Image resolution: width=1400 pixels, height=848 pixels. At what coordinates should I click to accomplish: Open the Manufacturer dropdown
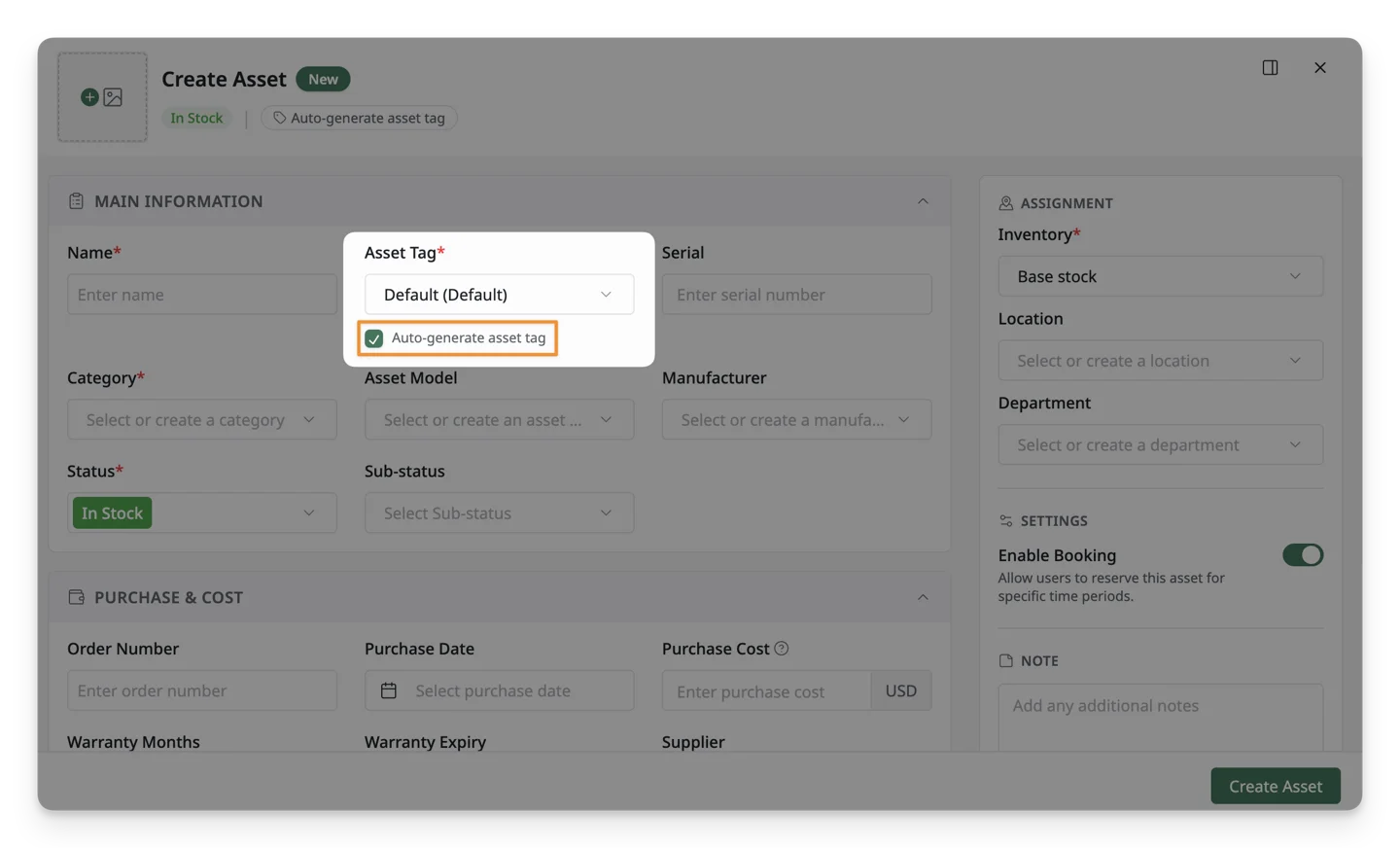(x=796, y=420)
